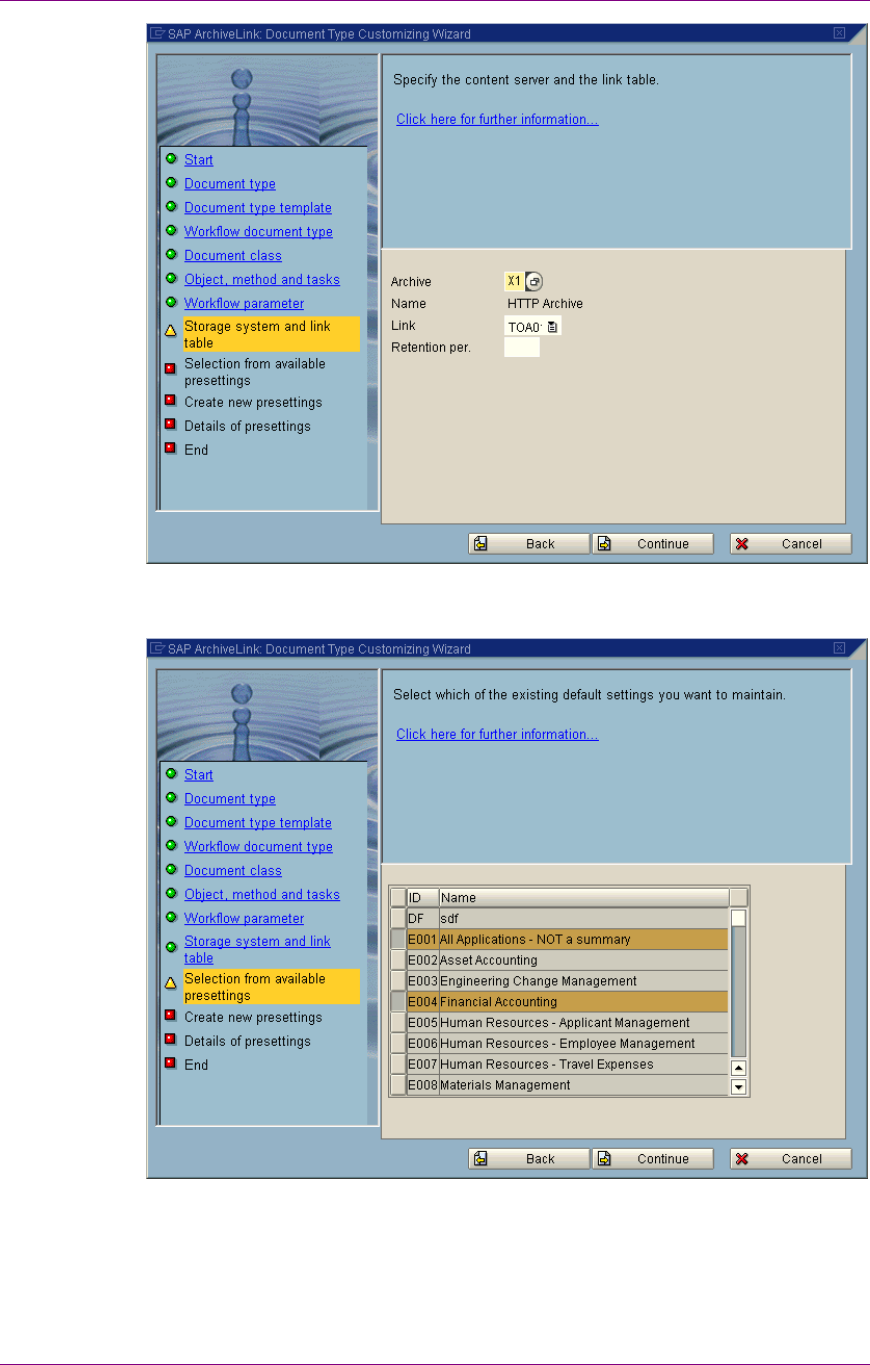Click Cancel in the storage system wizard window
The image size is (870, 1365).
(x=790, y=544)
